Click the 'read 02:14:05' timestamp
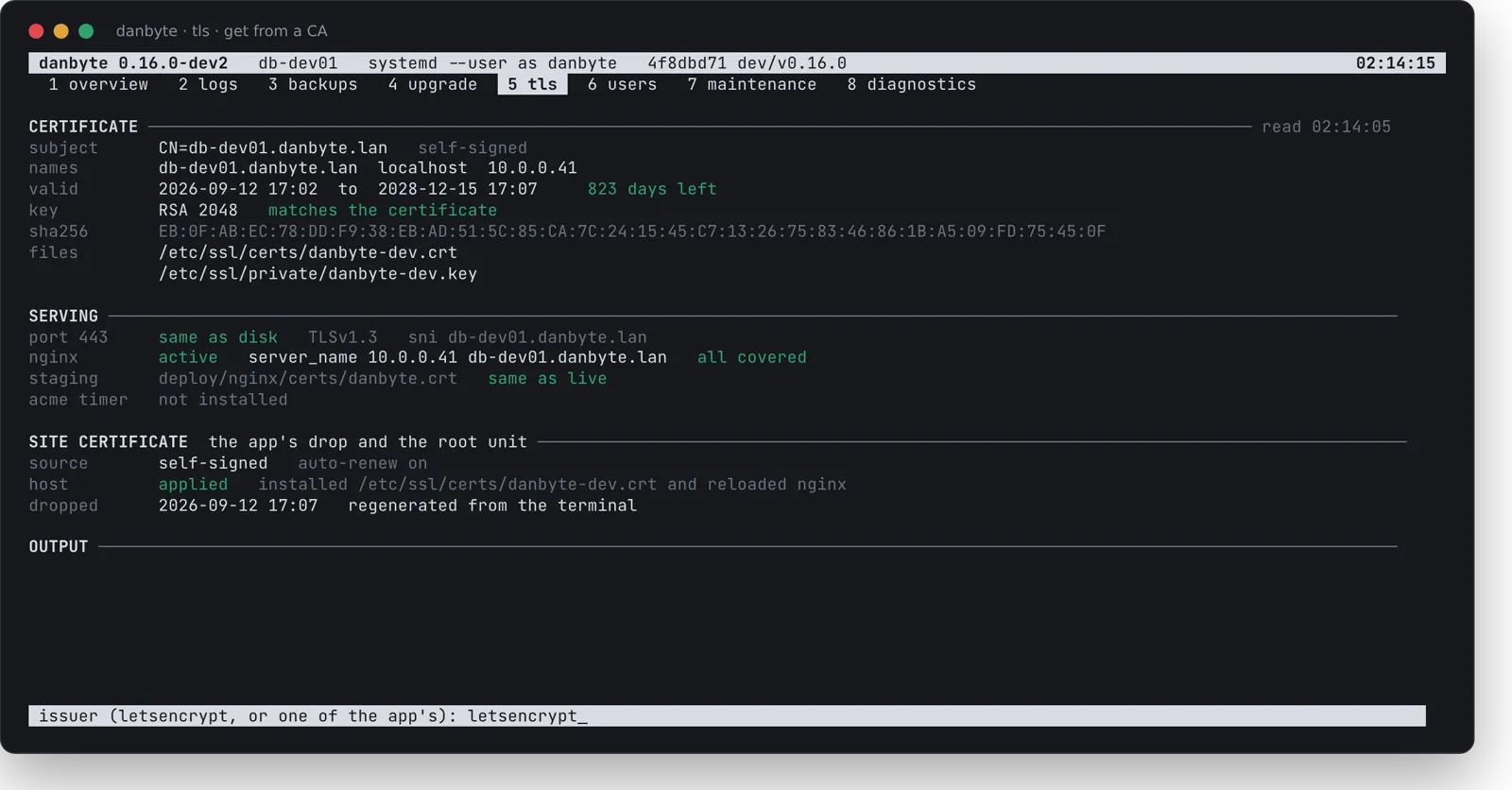This screenshot has width=1512, height=790. (x=1327, y=127)
